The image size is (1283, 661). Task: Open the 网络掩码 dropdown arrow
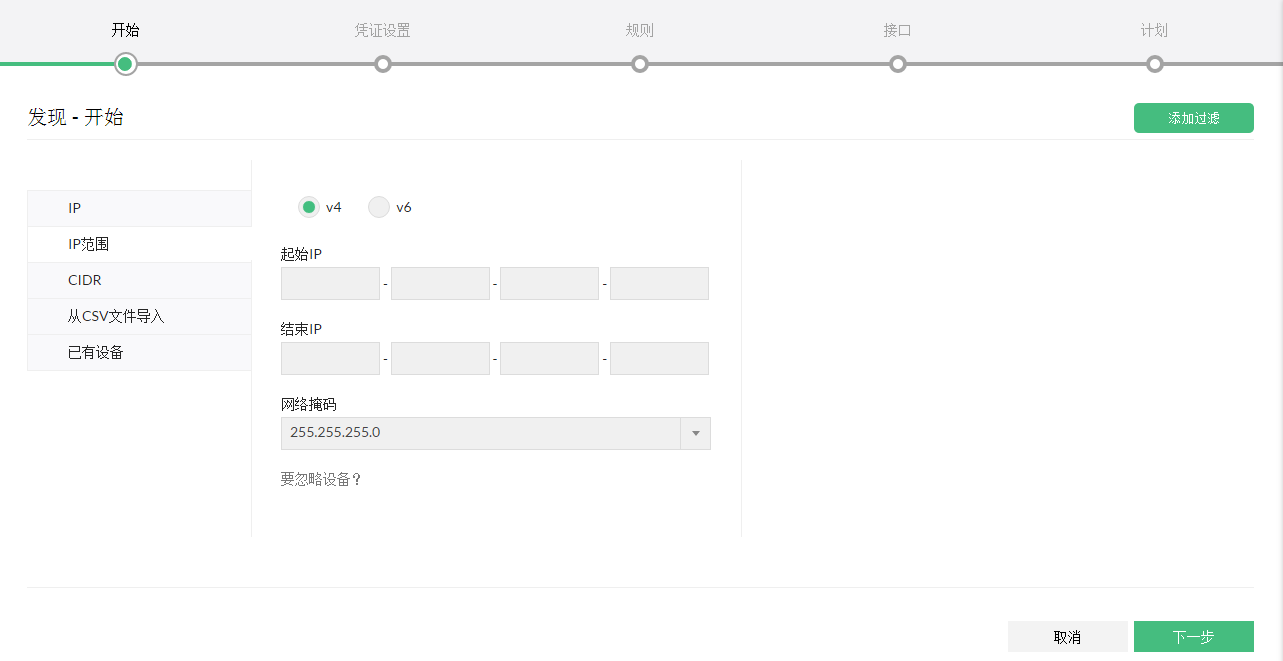(x=695, y=433)
